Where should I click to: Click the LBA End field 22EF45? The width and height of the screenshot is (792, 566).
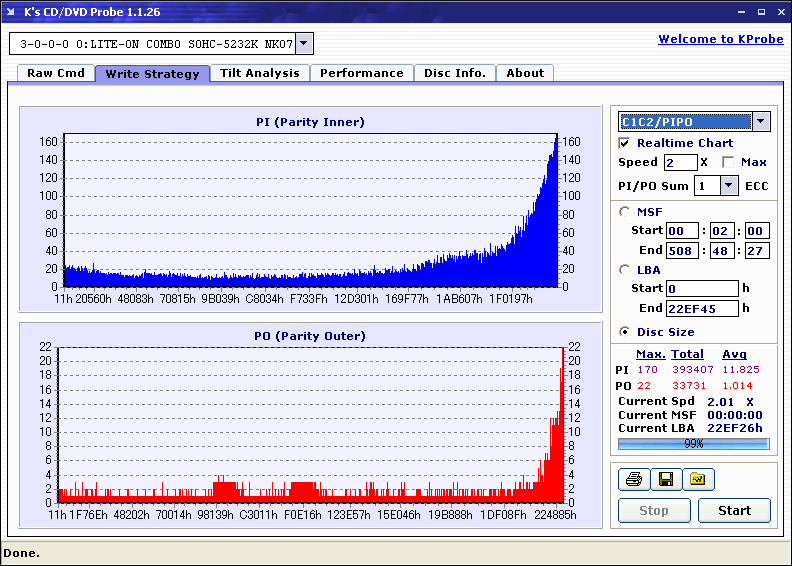click(x=702, y=308)
